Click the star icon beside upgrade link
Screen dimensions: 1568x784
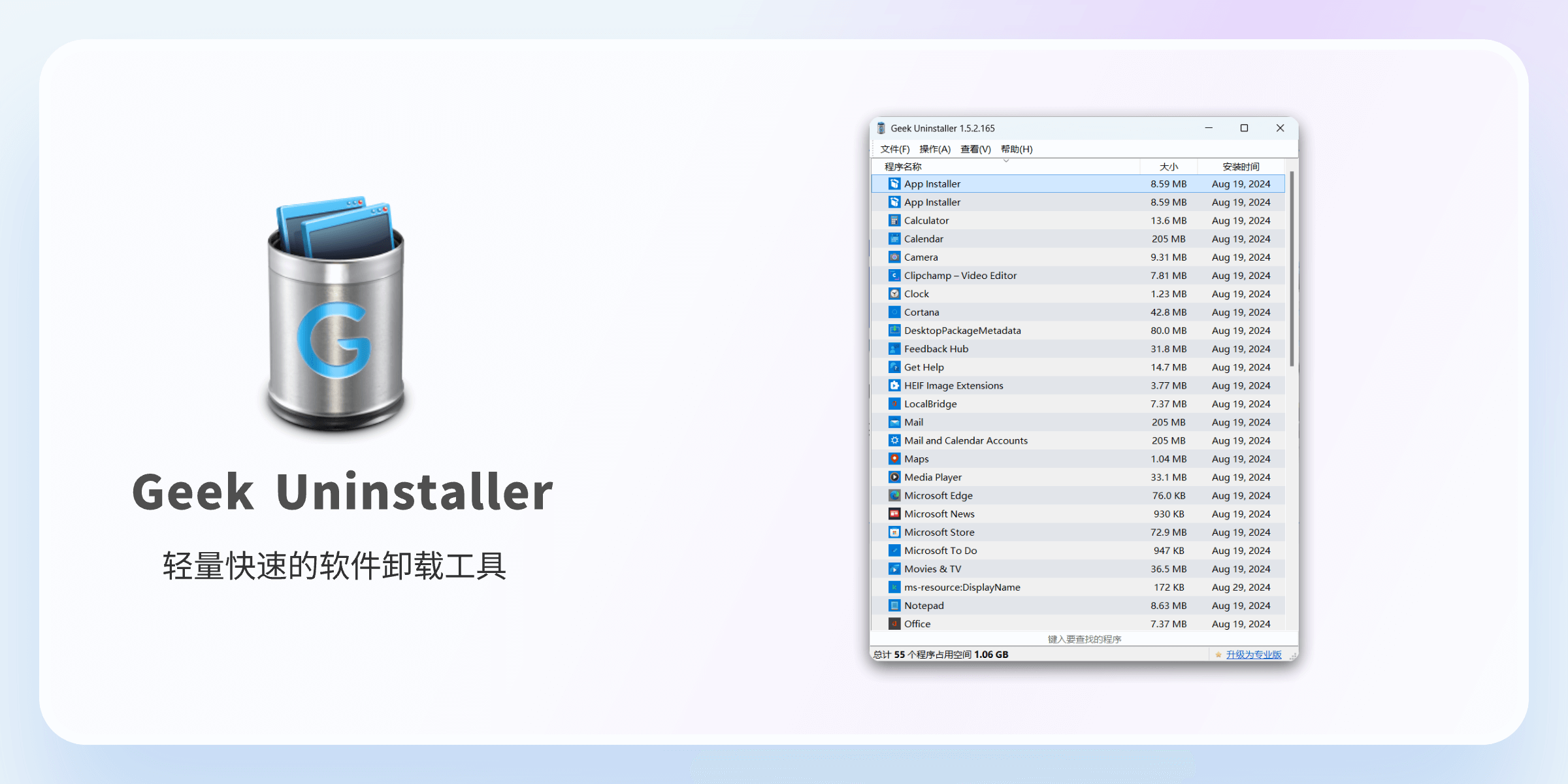pyautogui.click(x=1218, y=654)
